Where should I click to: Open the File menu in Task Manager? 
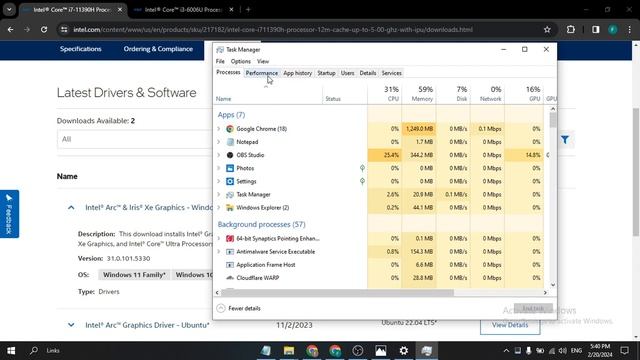click(220, 61)
